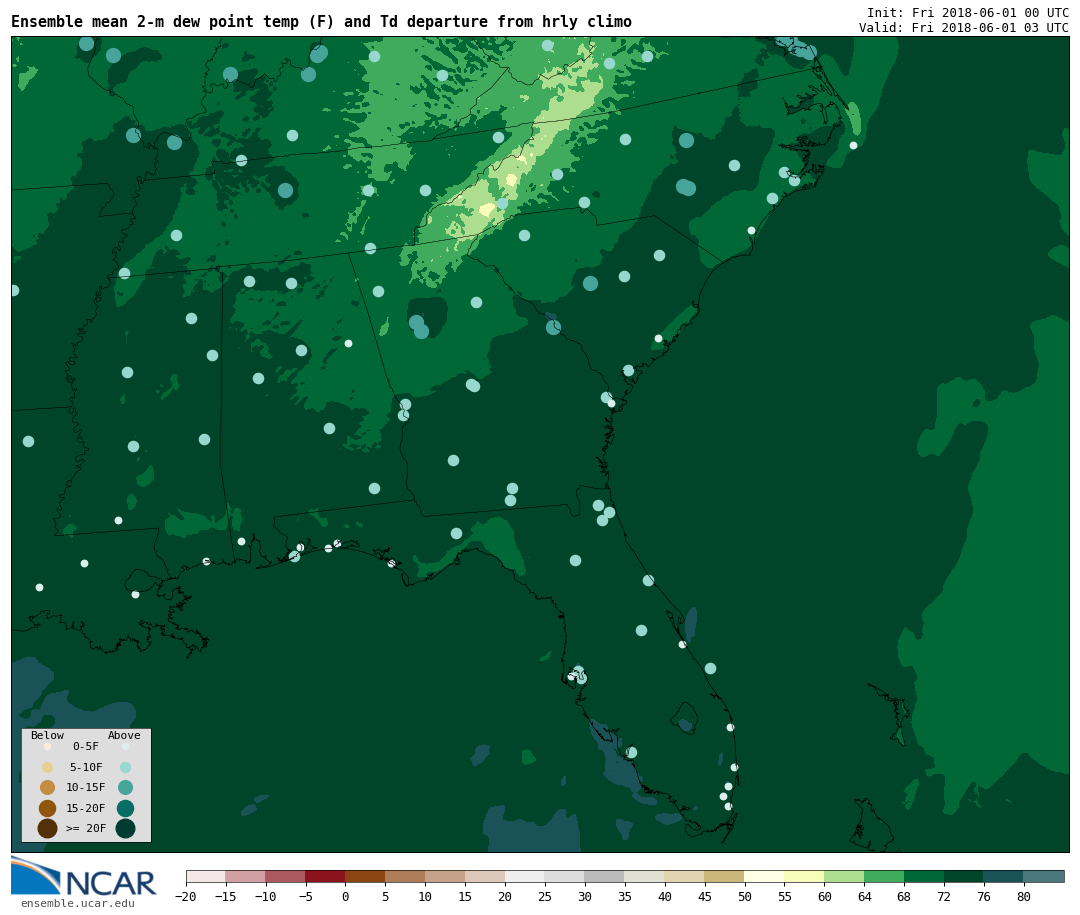Viewport: 1080px width, 915px height.
Task: Pick the 64 to 68 medium green colorbar swatch
Action: pyautogui.click(x=884, y=876)
